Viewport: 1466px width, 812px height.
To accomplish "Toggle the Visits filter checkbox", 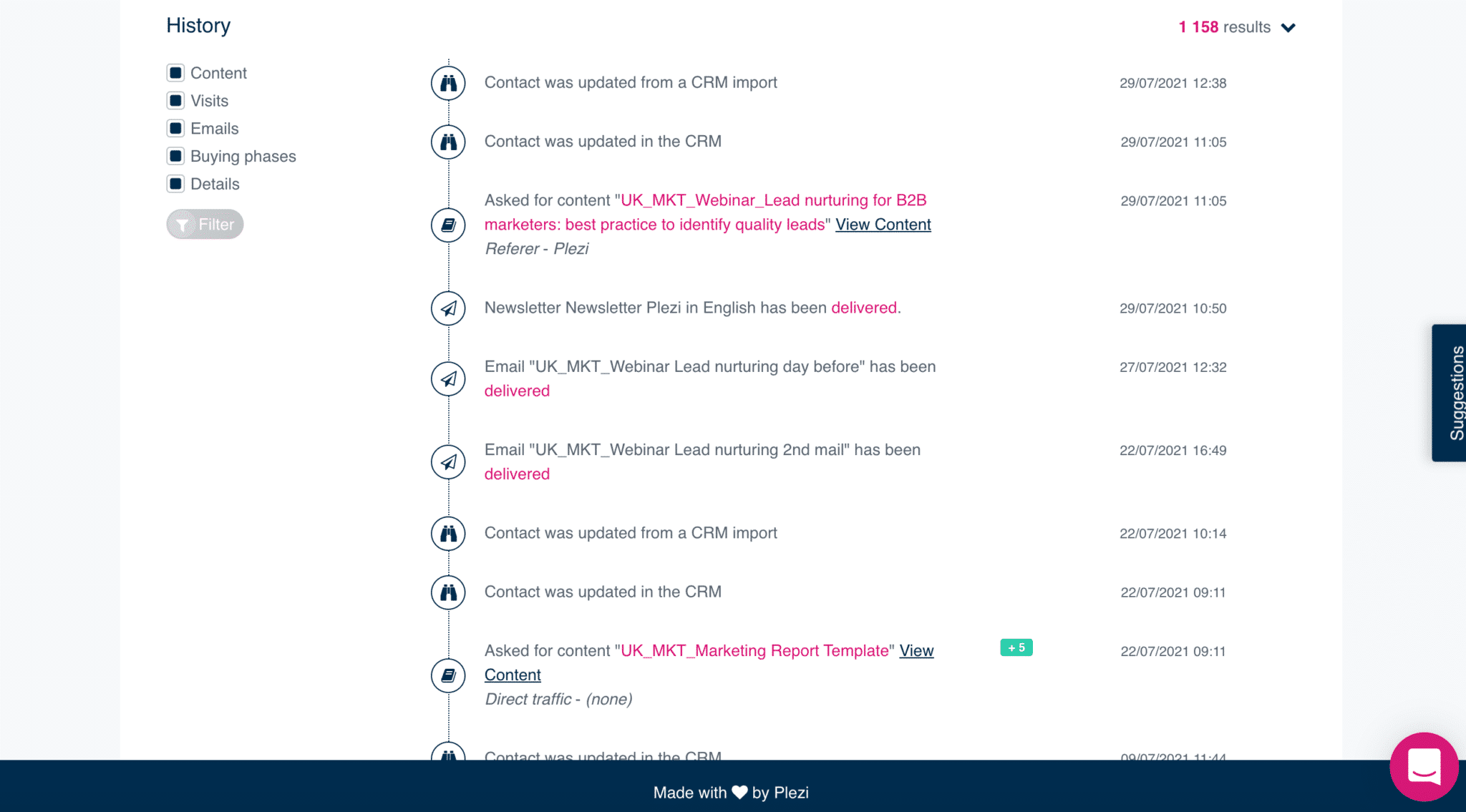I will click(175, 100).
